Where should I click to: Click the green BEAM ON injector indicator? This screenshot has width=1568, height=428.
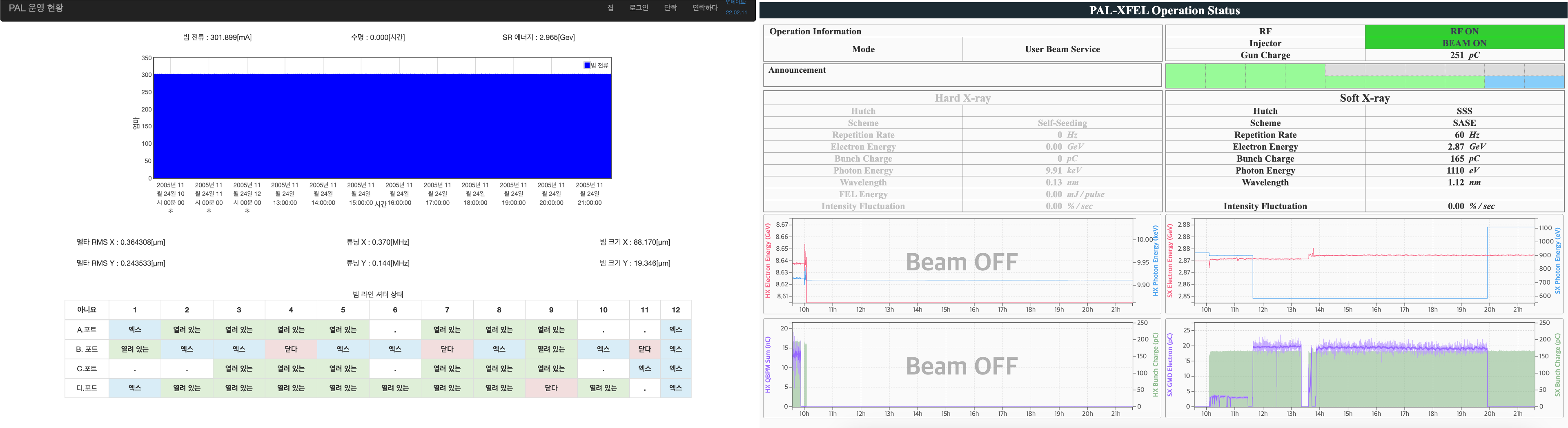coord(1464,43)
